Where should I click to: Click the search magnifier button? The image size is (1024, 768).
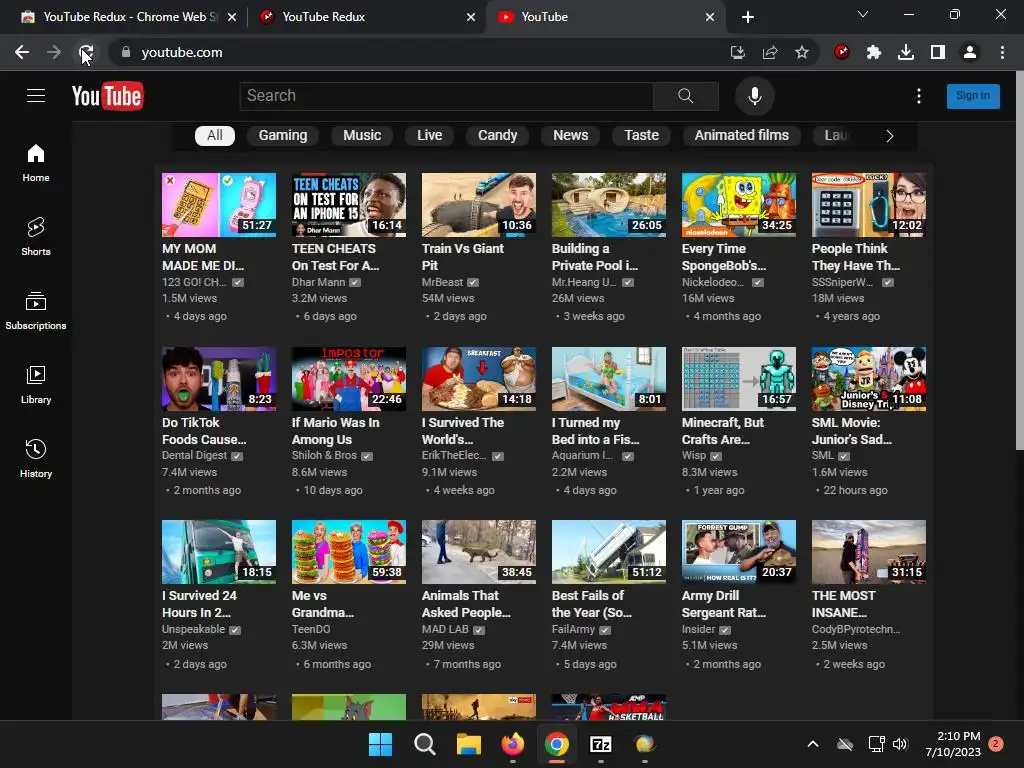point(686,96)
